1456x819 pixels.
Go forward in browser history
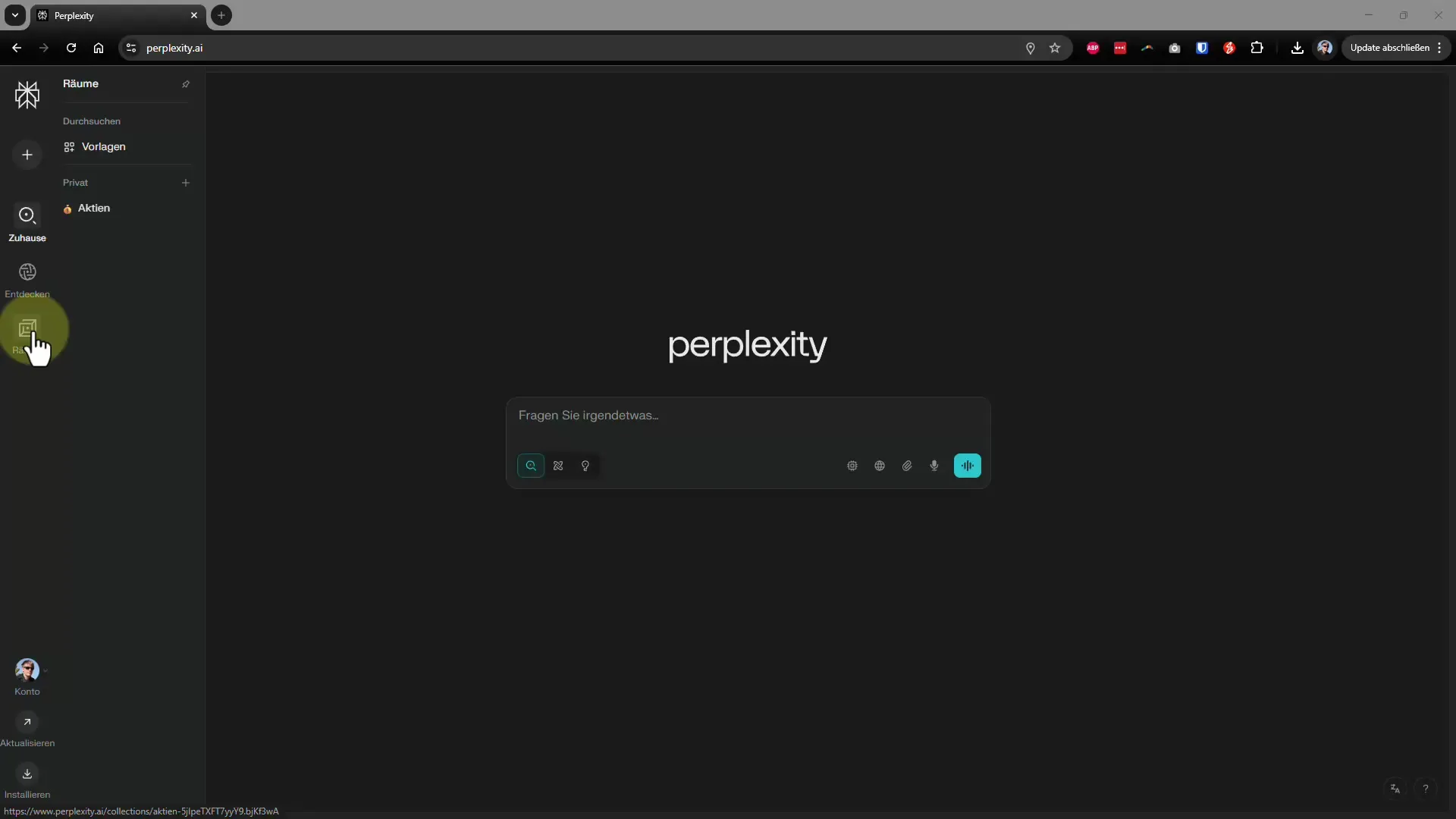[x=44, y=48]
